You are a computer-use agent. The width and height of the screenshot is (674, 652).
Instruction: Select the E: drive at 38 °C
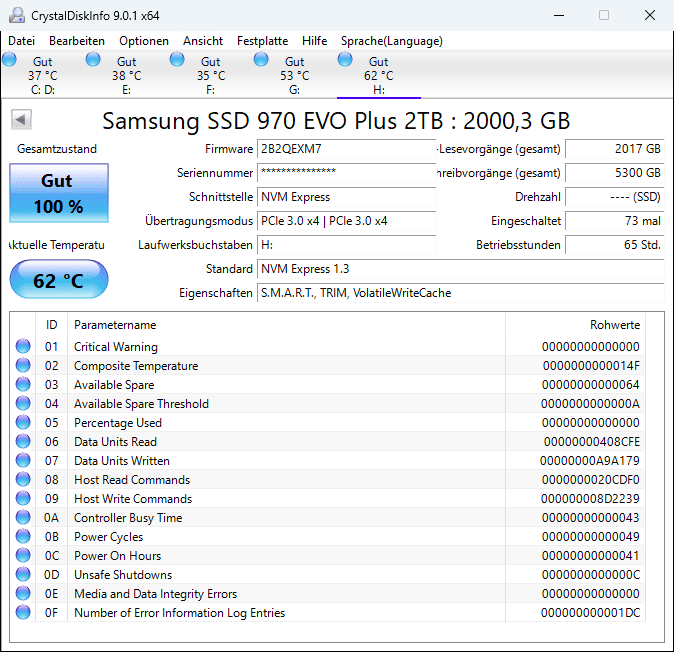coord(126,75)
